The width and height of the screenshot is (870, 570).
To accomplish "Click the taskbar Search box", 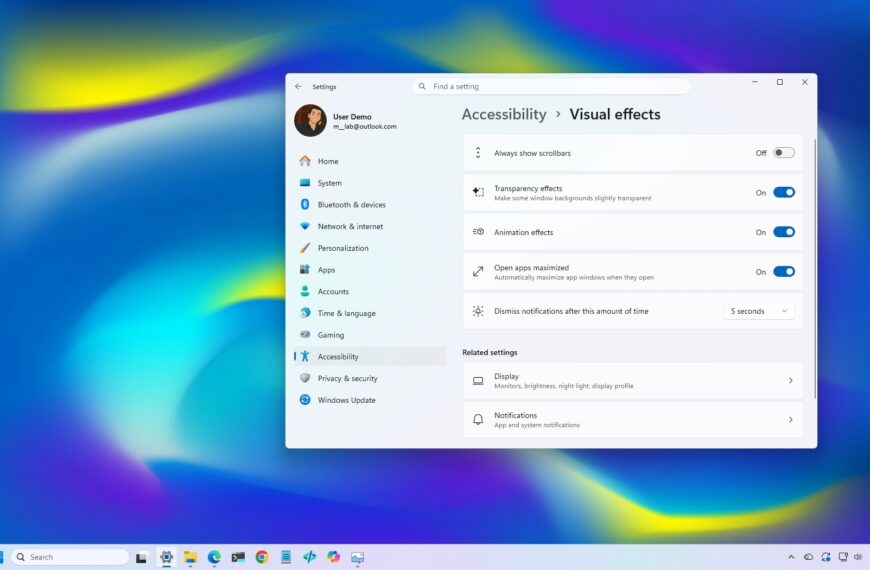I will tap(70, 557).
